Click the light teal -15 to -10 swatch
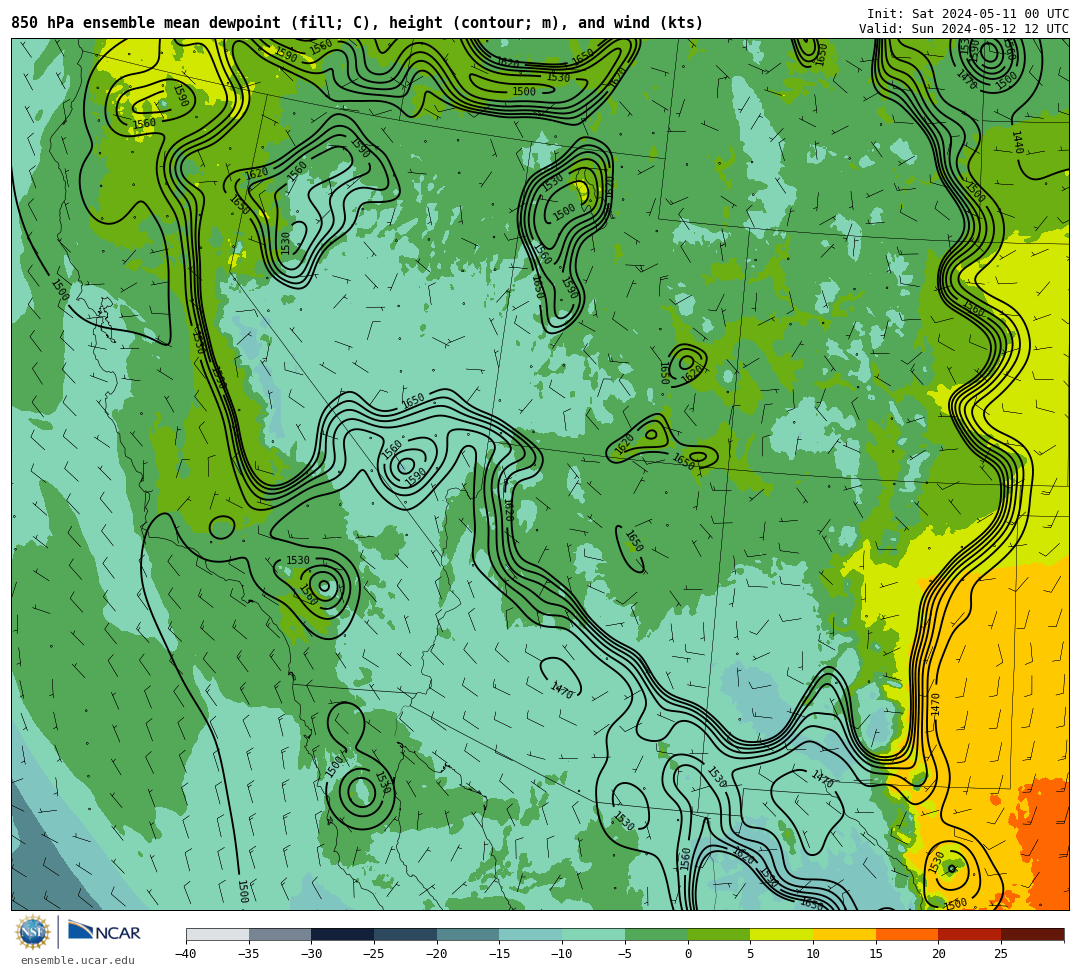1080x973 pixels. [531, 934]
